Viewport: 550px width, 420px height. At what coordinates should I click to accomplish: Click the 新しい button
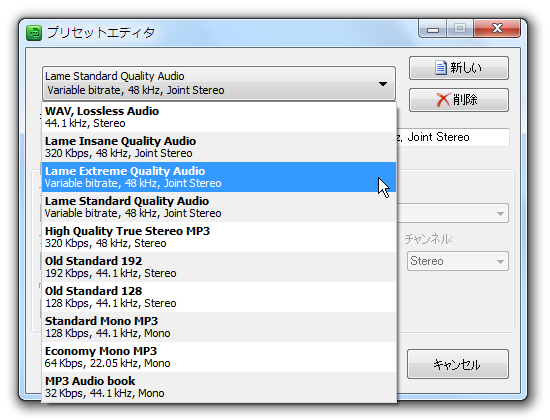click(458, 68)
